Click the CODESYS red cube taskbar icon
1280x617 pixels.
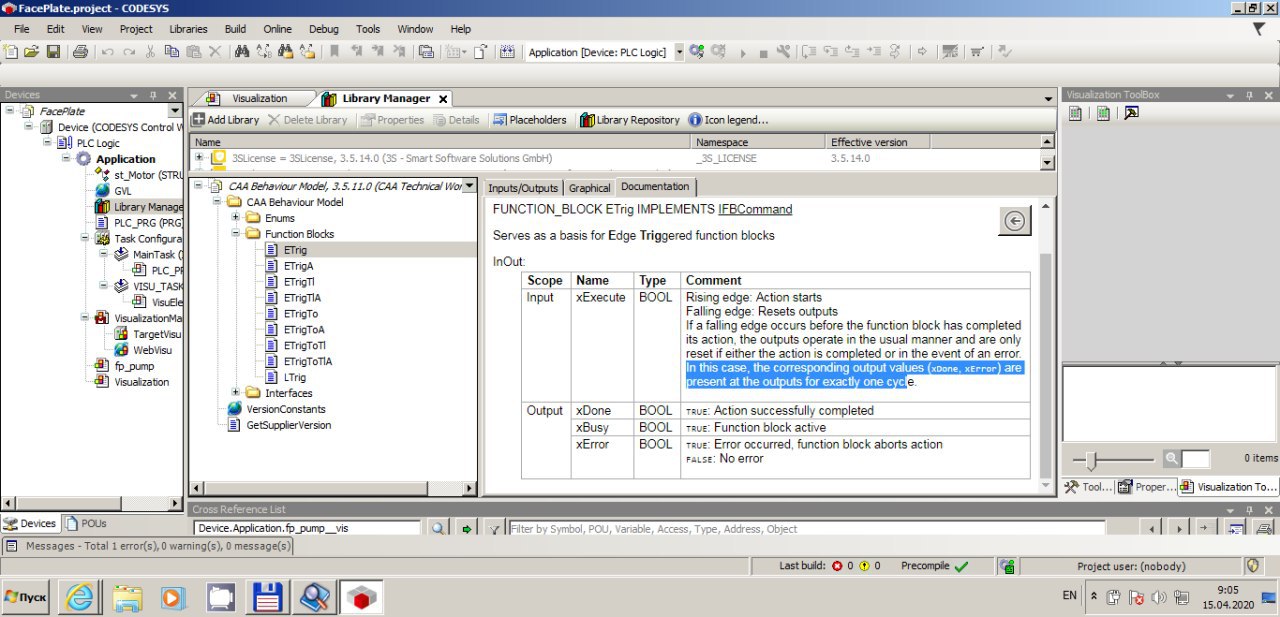(363, 597)
